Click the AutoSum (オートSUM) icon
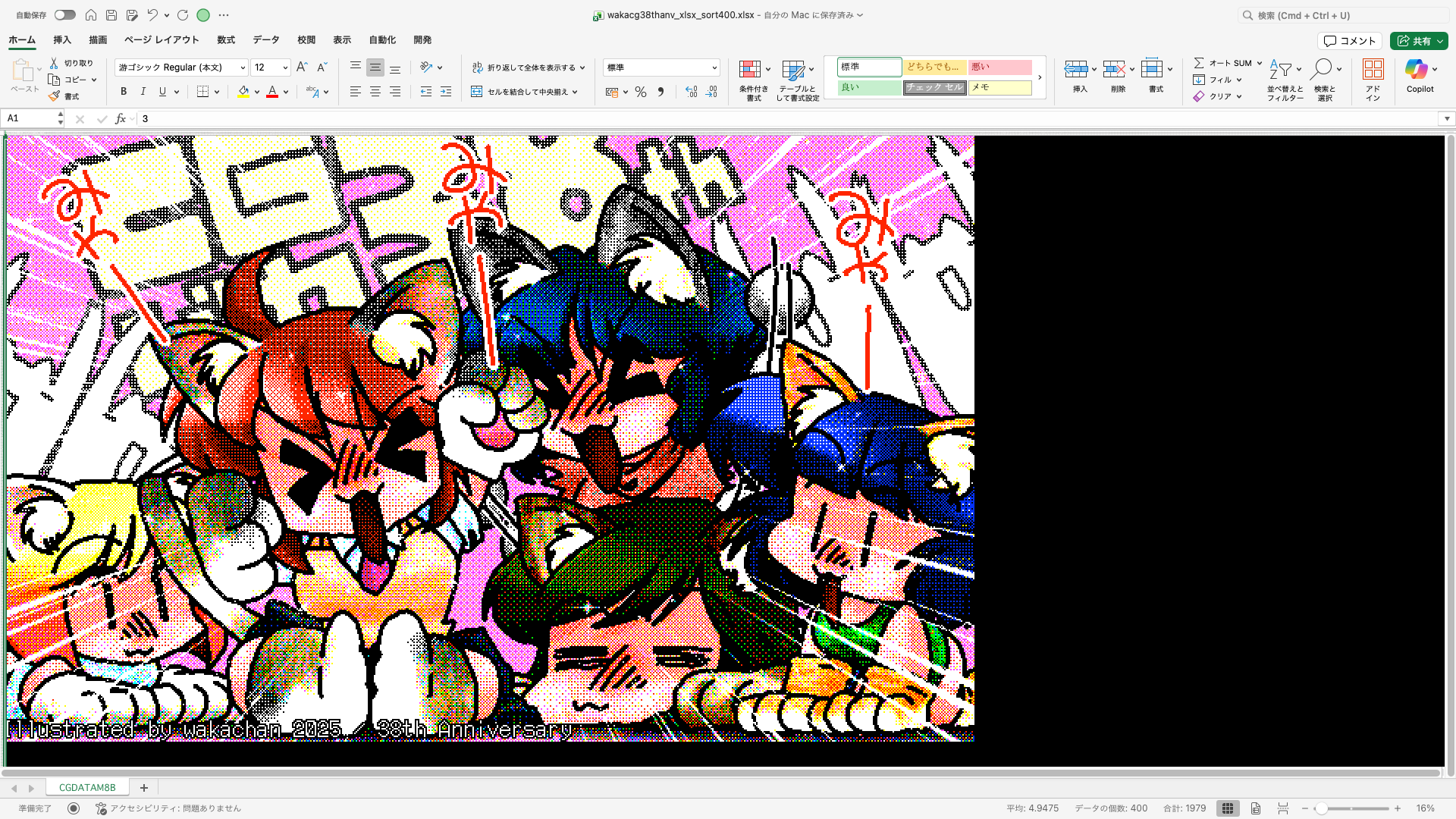Image resolution: width=1456 pixels, height=819 pixels. (x=1200, y=63)
